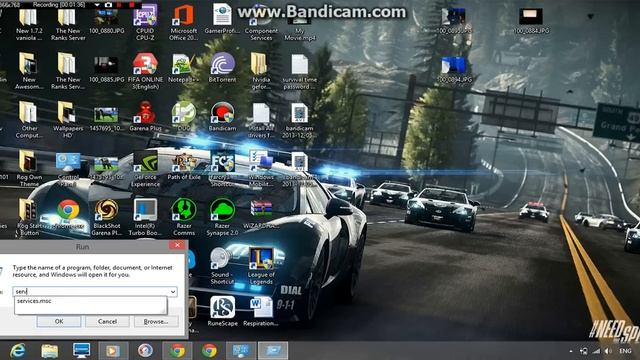Image resolution: width=640 pixels, height=360 pixels.
Task: Open Intel(R) Turbo Boost shortcut
Action: 145,216
